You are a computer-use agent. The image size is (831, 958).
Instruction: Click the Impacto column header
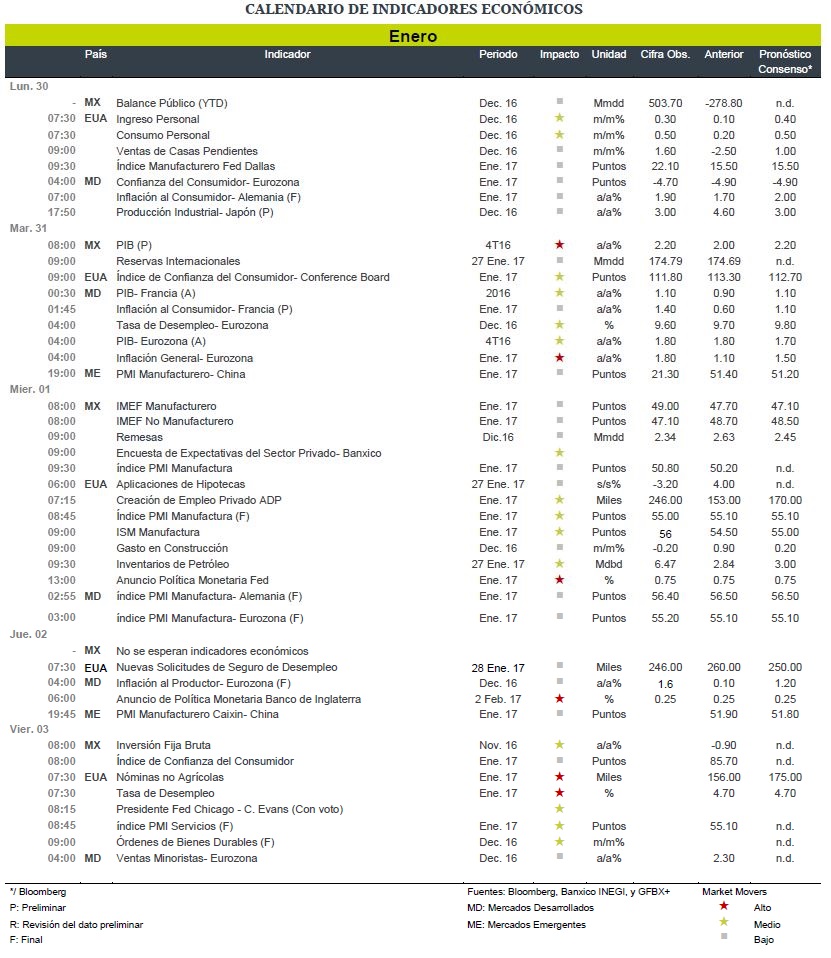click(559, 54)
